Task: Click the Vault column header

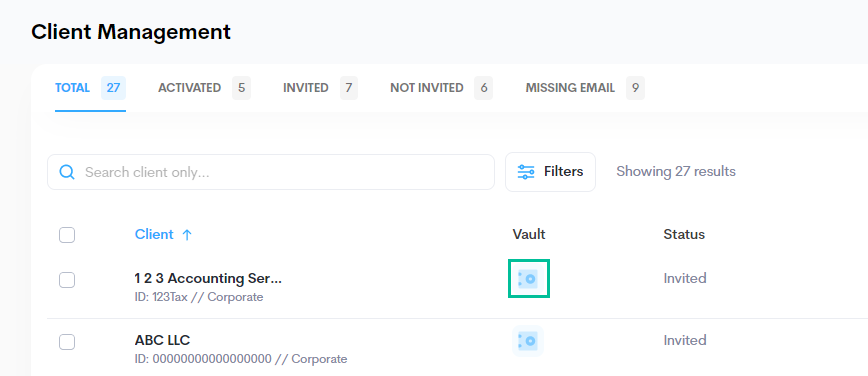Action: coord(529,234)
